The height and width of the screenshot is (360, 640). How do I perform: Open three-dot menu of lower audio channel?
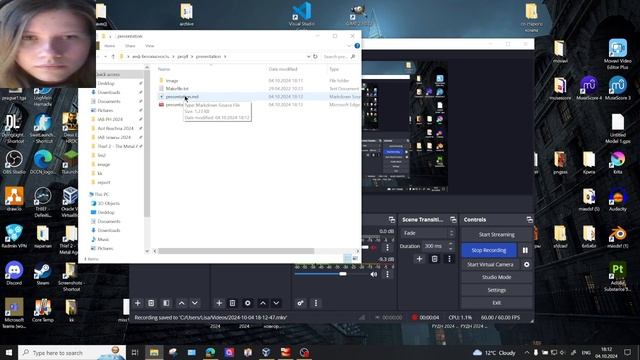(x=387, y=274)
